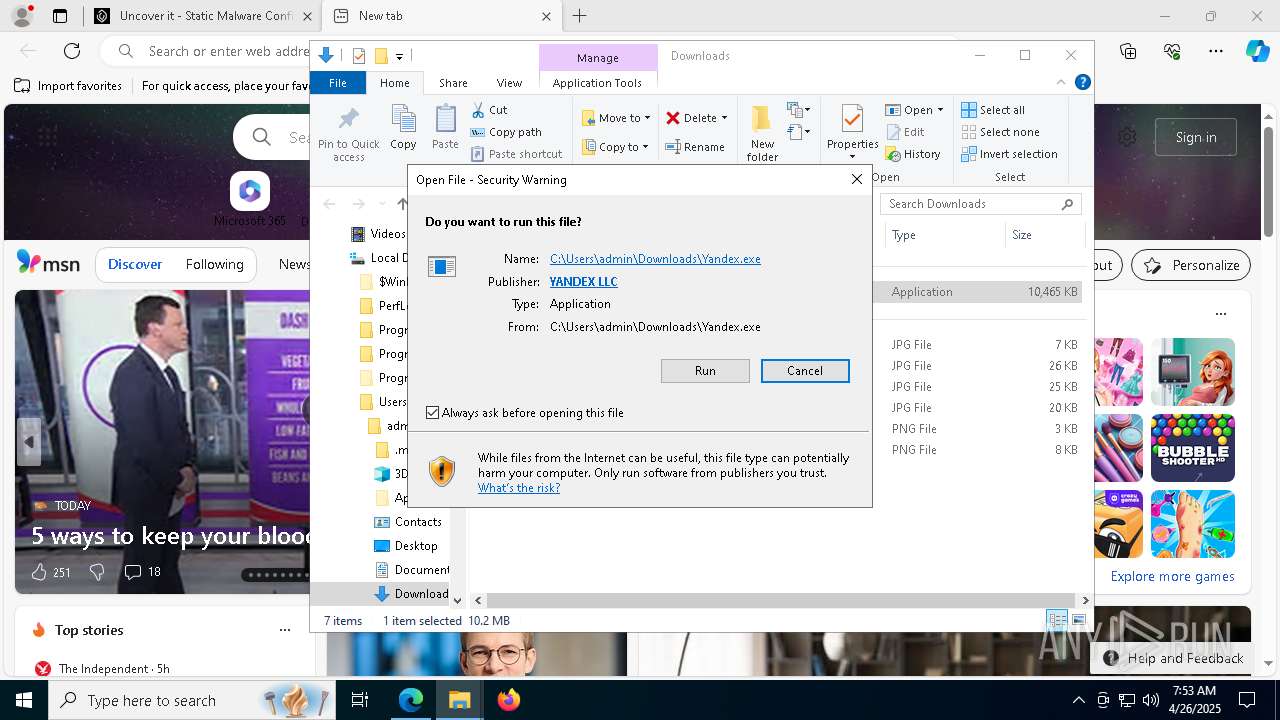Switch to 'Uncover it - Static Malware' tab
This screenshot has width=1280, height=720.
(205, 16)
